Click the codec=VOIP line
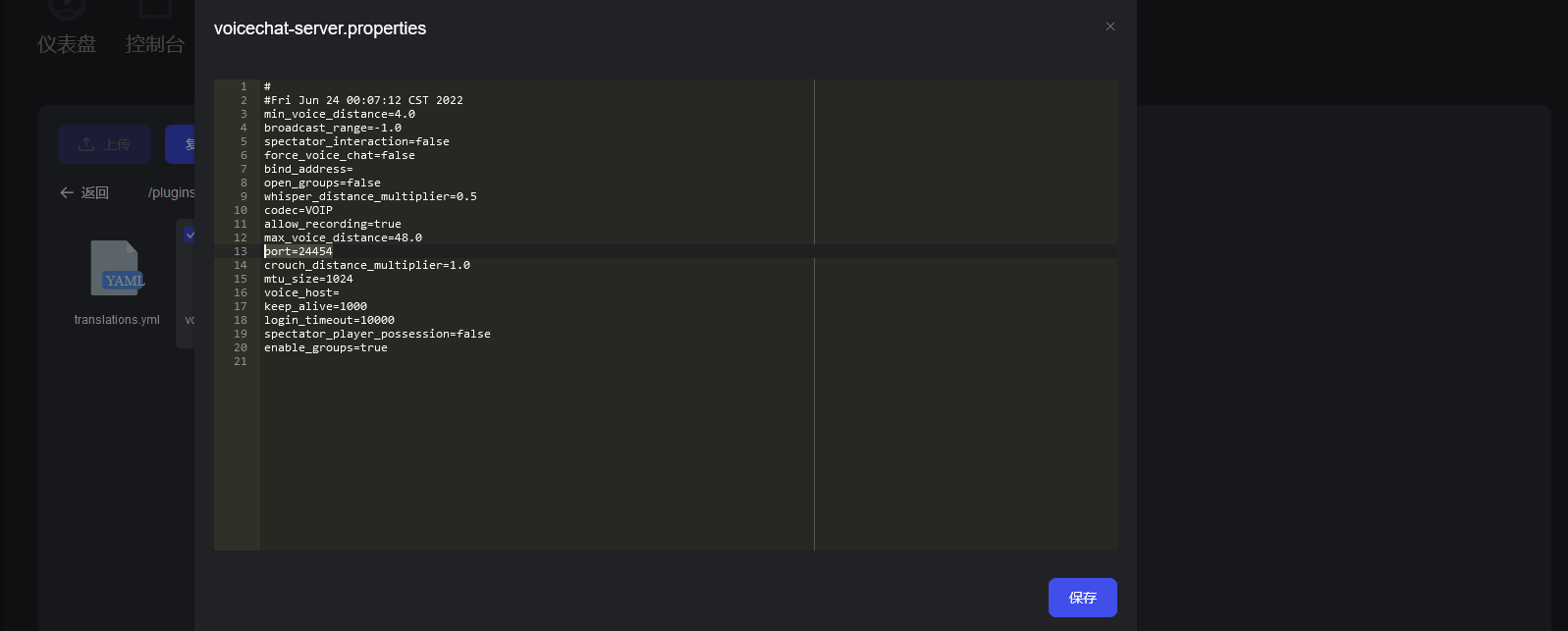Viewport: 1568px width, 631px height. click(x=298, y=210)
